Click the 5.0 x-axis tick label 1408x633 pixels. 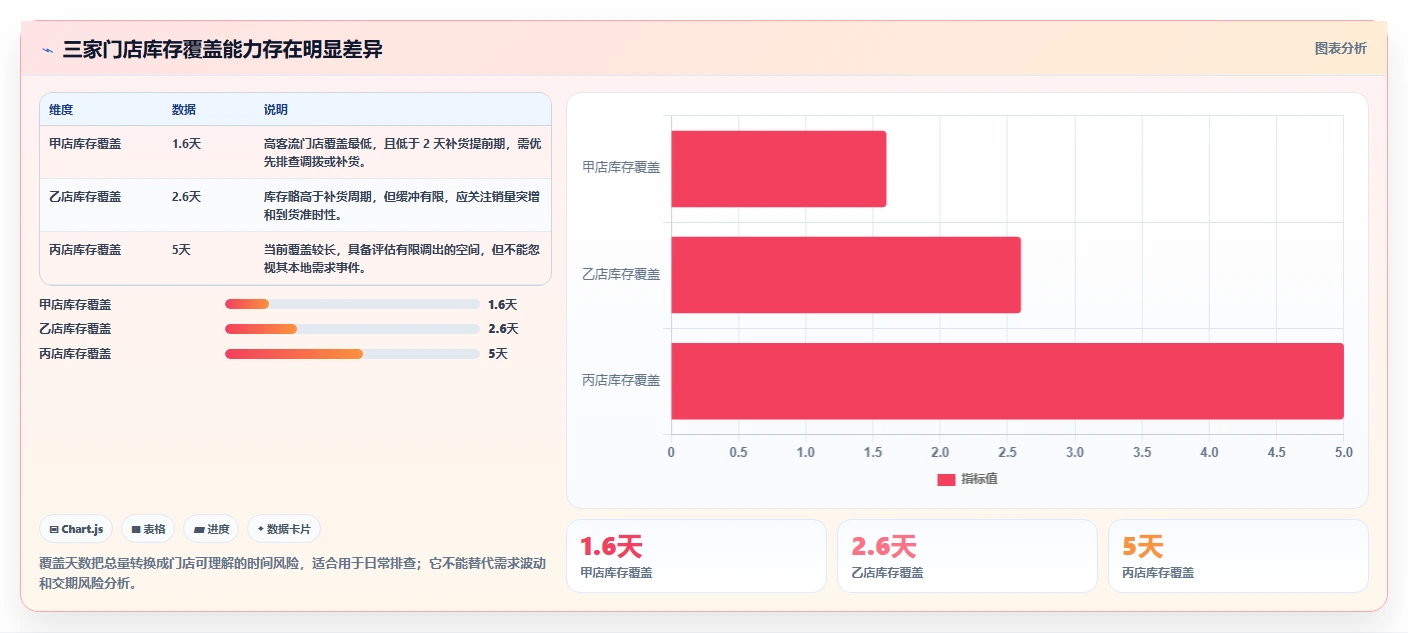tap(1343, 452)
